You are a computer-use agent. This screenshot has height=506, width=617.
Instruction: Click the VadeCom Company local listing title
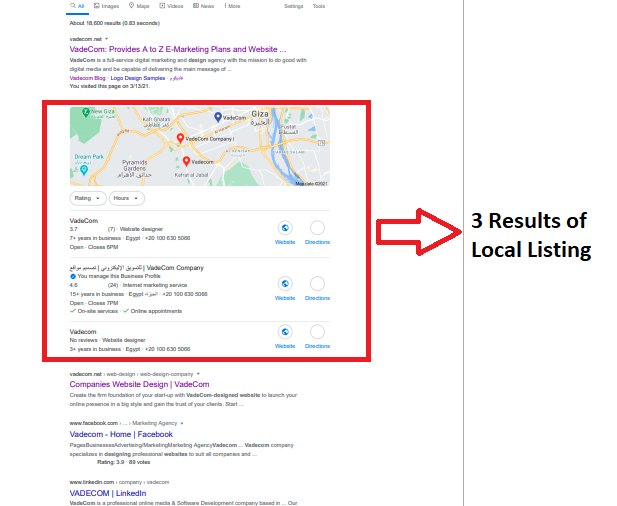(137, 268)
